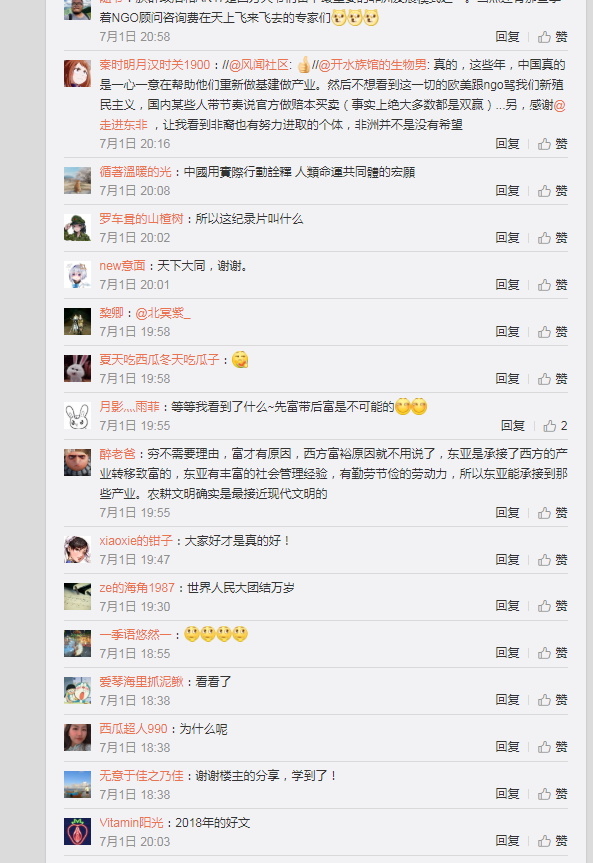Reply to 罗车昼的山楂树's documentary question
The image size is (593, 863).
click(x=507, y=237)
